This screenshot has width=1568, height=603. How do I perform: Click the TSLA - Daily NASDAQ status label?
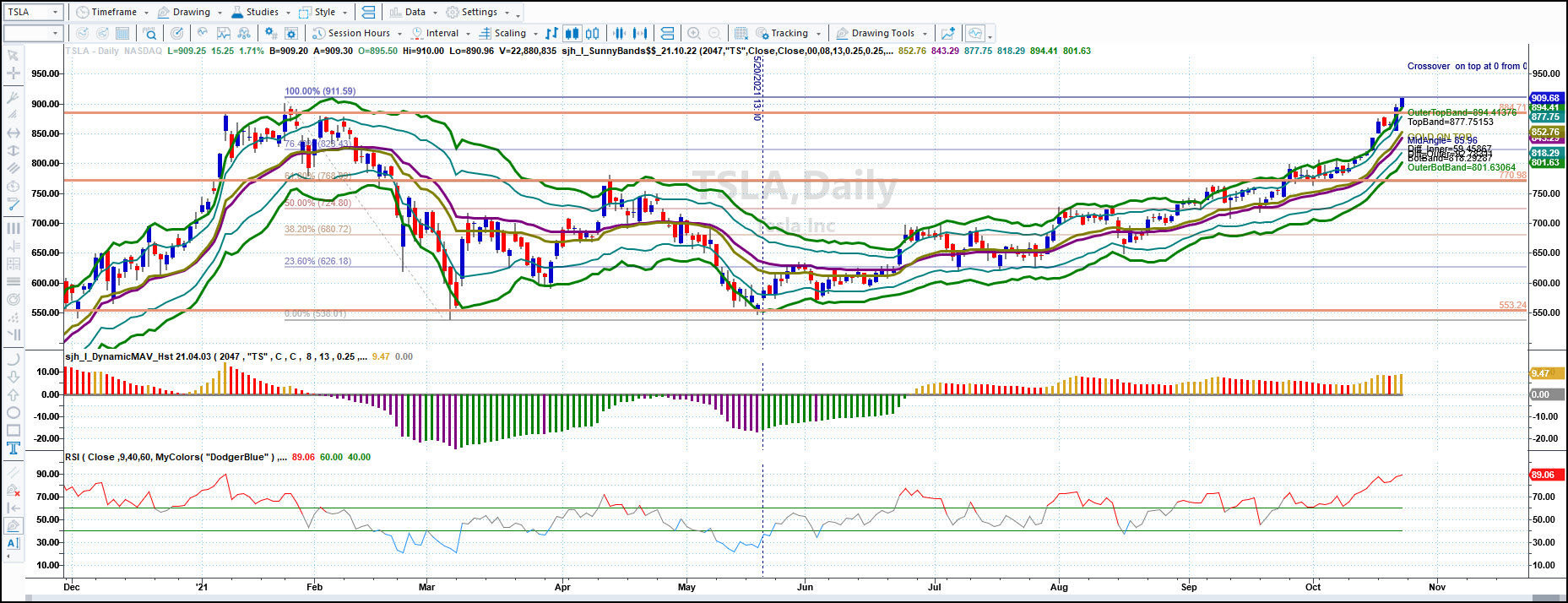point(113,51)
